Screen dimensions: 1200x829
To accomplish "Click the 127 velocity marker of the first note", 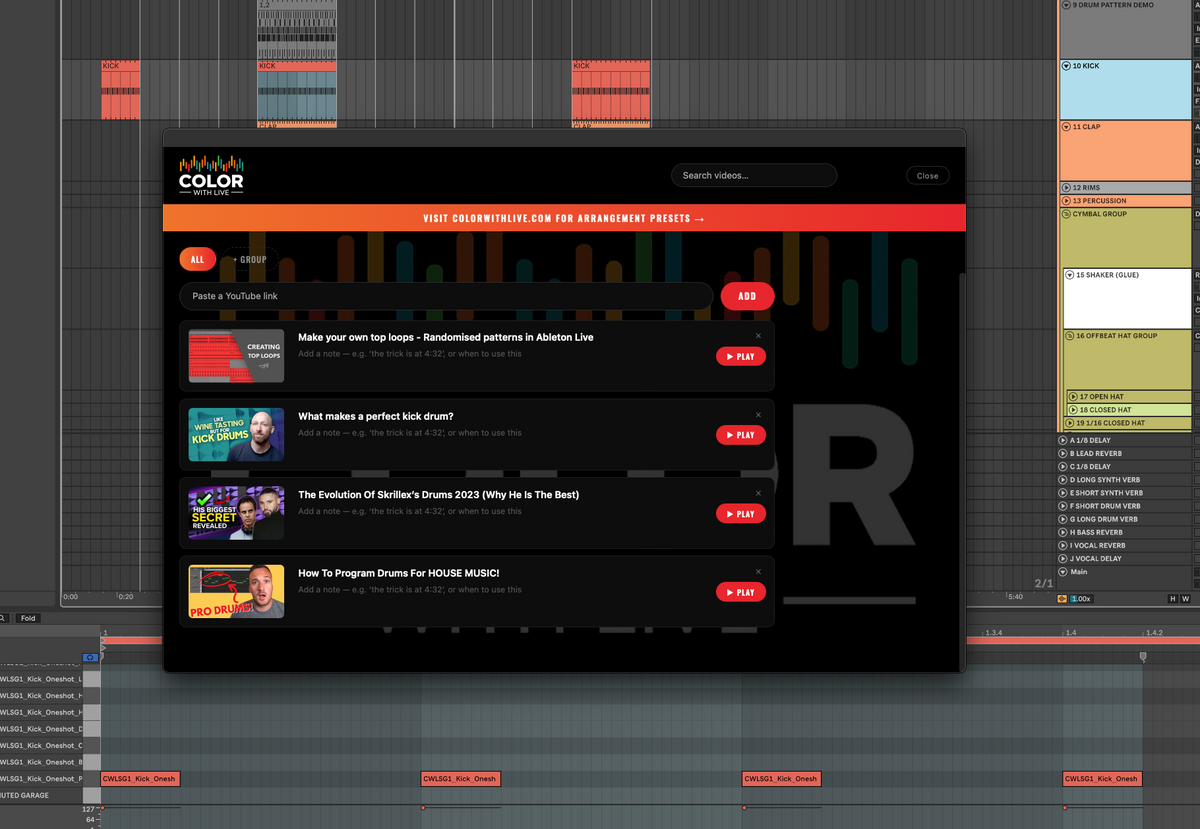I will pyautogui.click(x=102, y=807).
